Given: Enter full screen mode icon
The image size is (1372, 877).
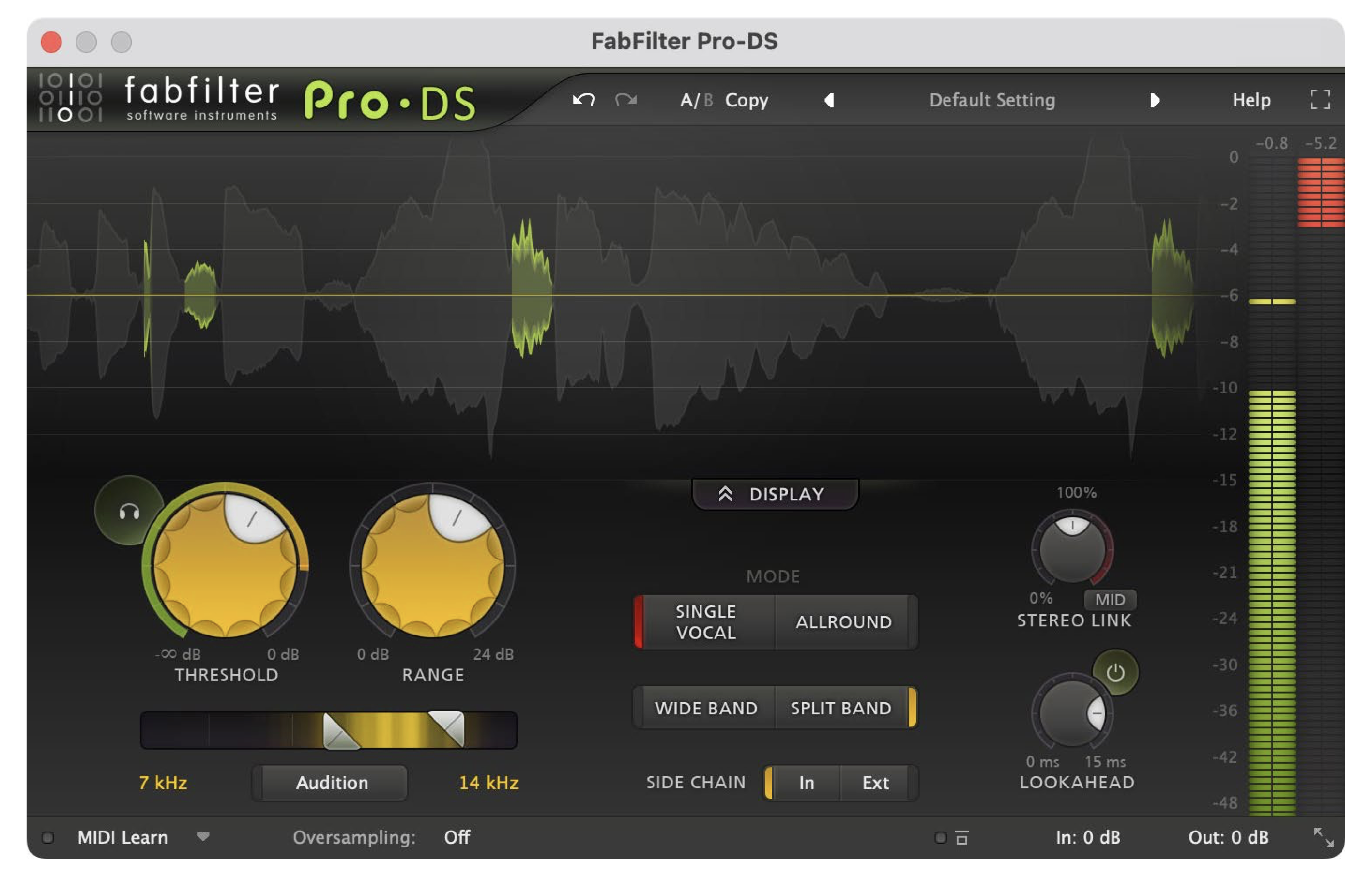Looking at the screenshot, I should point(1320,100).
